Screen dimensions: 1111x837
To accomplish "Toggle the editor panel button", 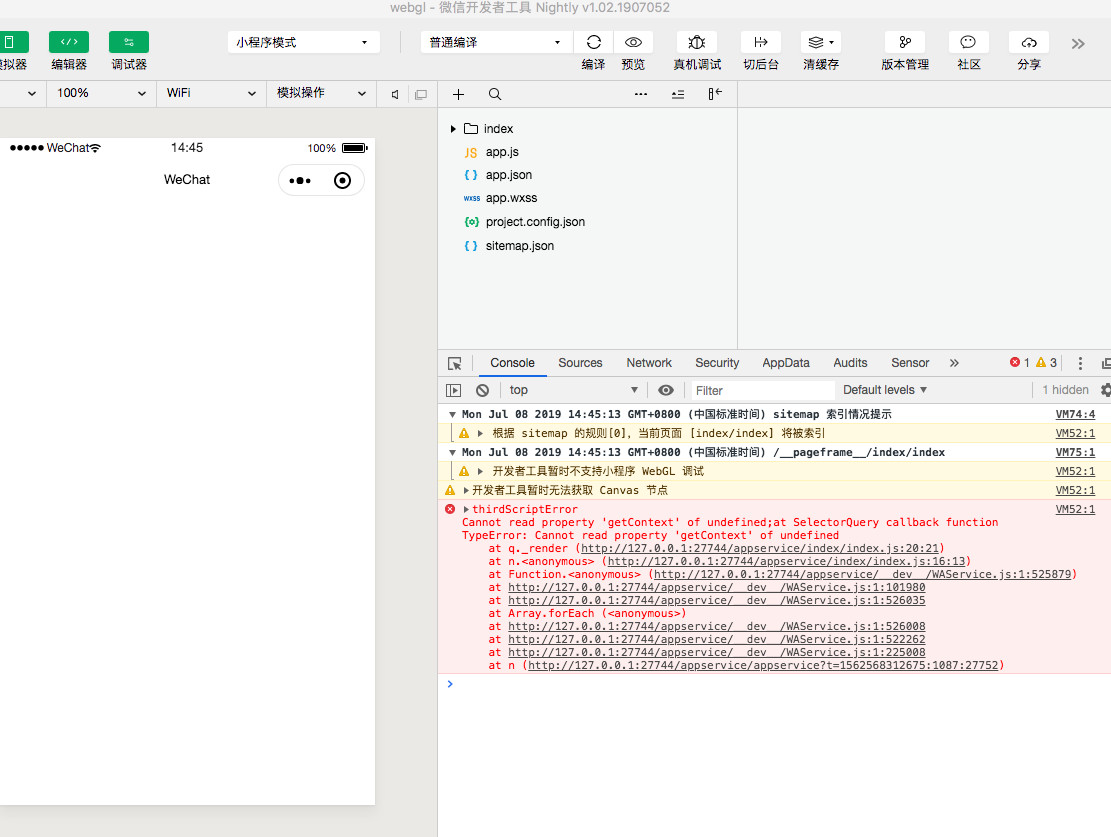I will 69,42.
